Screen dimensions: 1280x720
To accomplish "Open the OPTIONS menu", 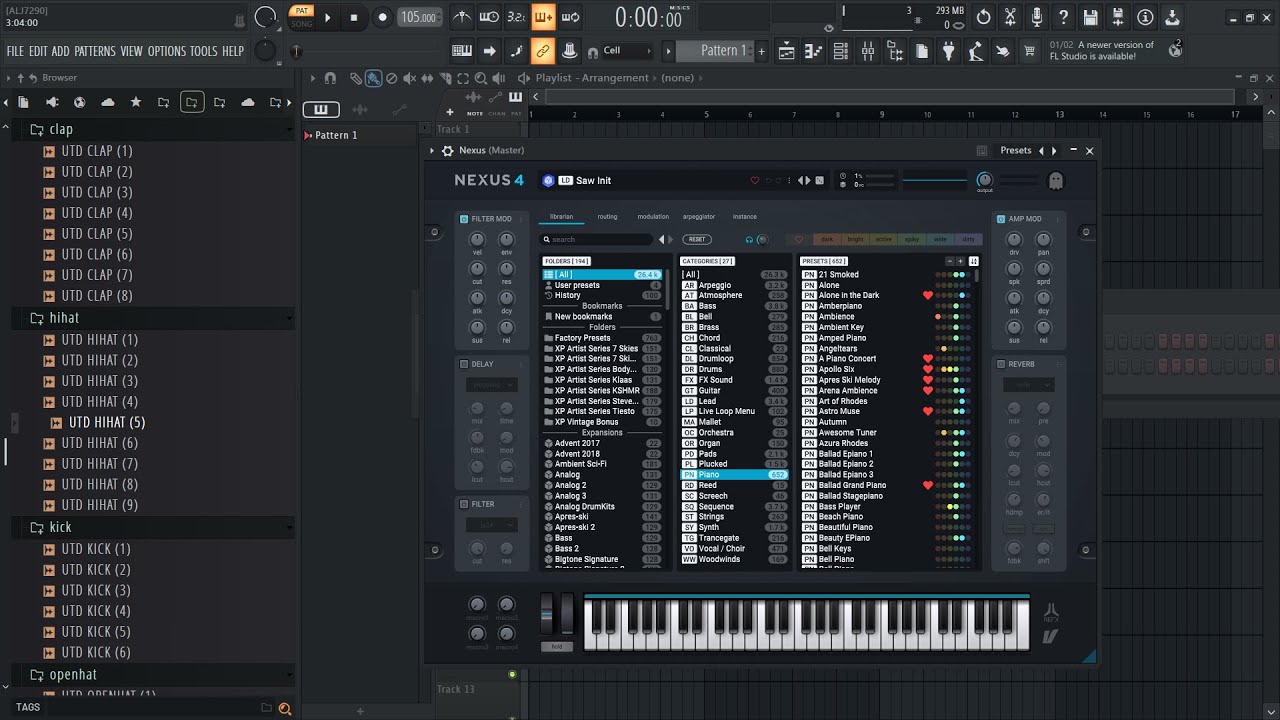I will pyautogui.click(x=167, y=51).
